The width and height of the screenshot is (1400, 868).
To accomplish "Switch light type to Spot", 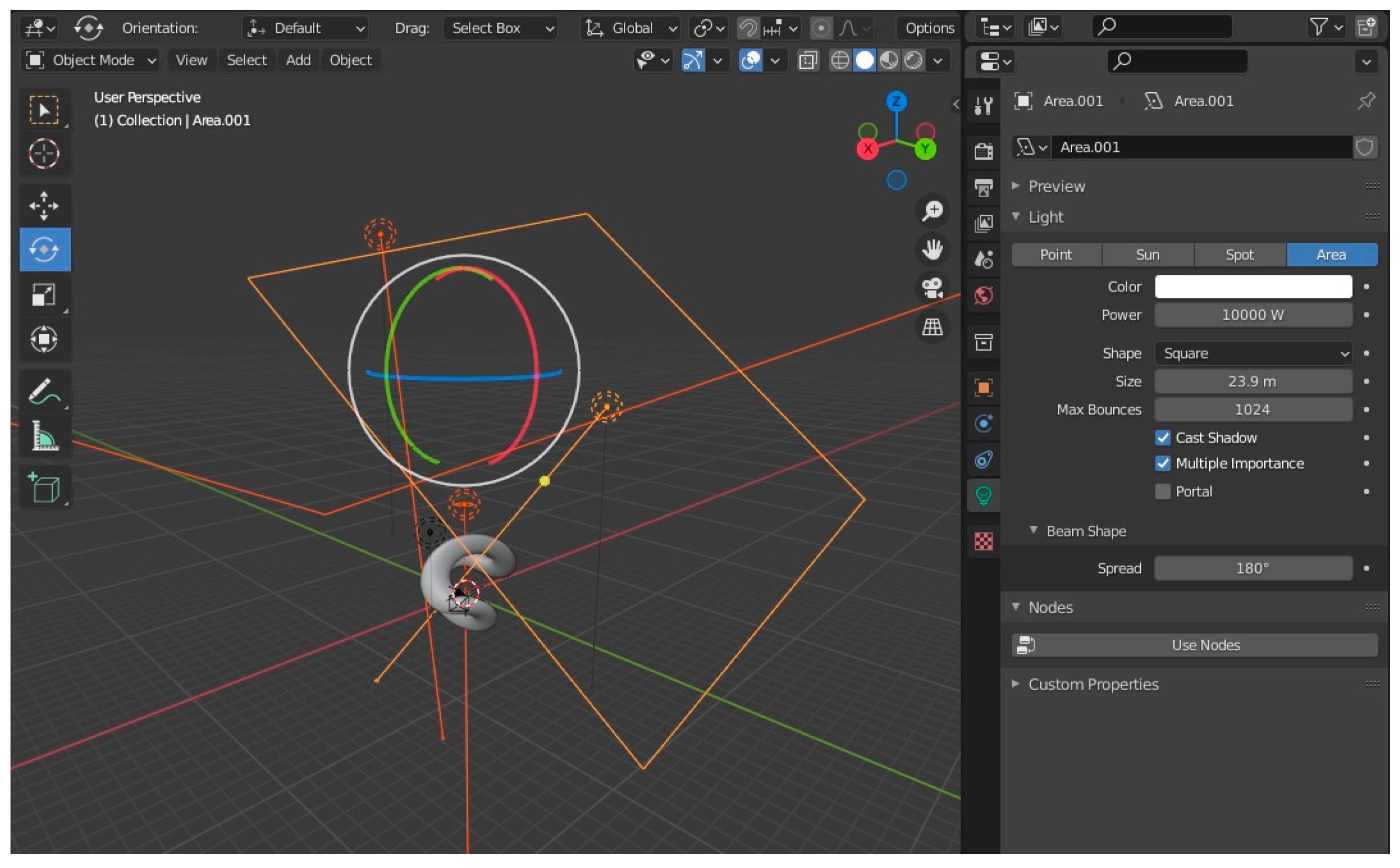I will coord(1240,255).
